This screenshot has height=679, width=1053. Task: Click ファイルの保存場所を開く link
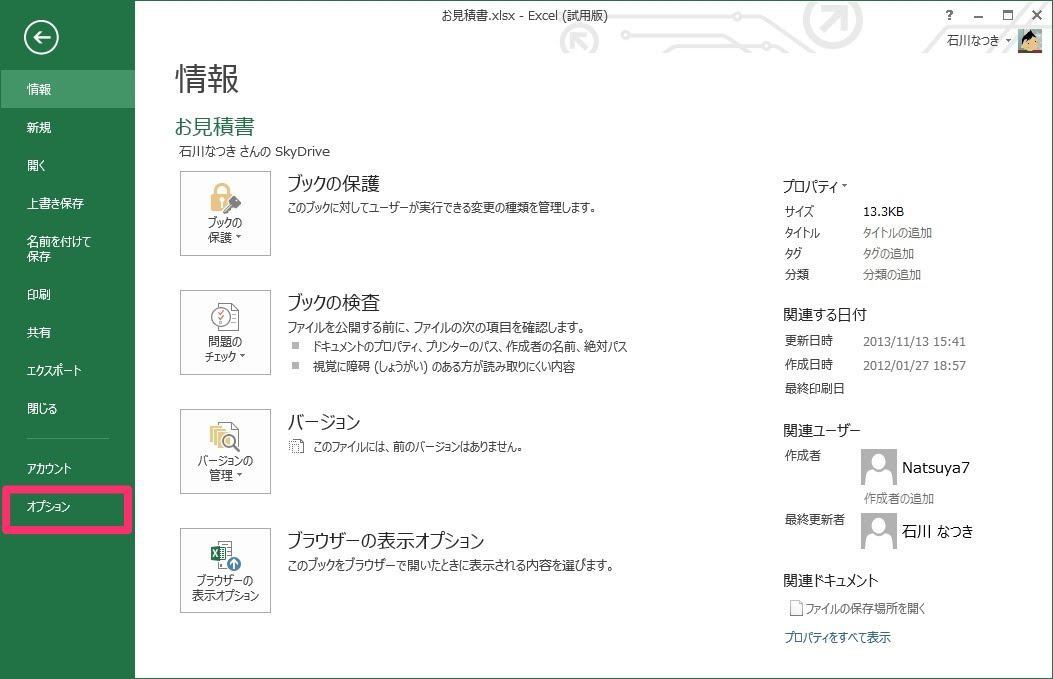(865, 608)
